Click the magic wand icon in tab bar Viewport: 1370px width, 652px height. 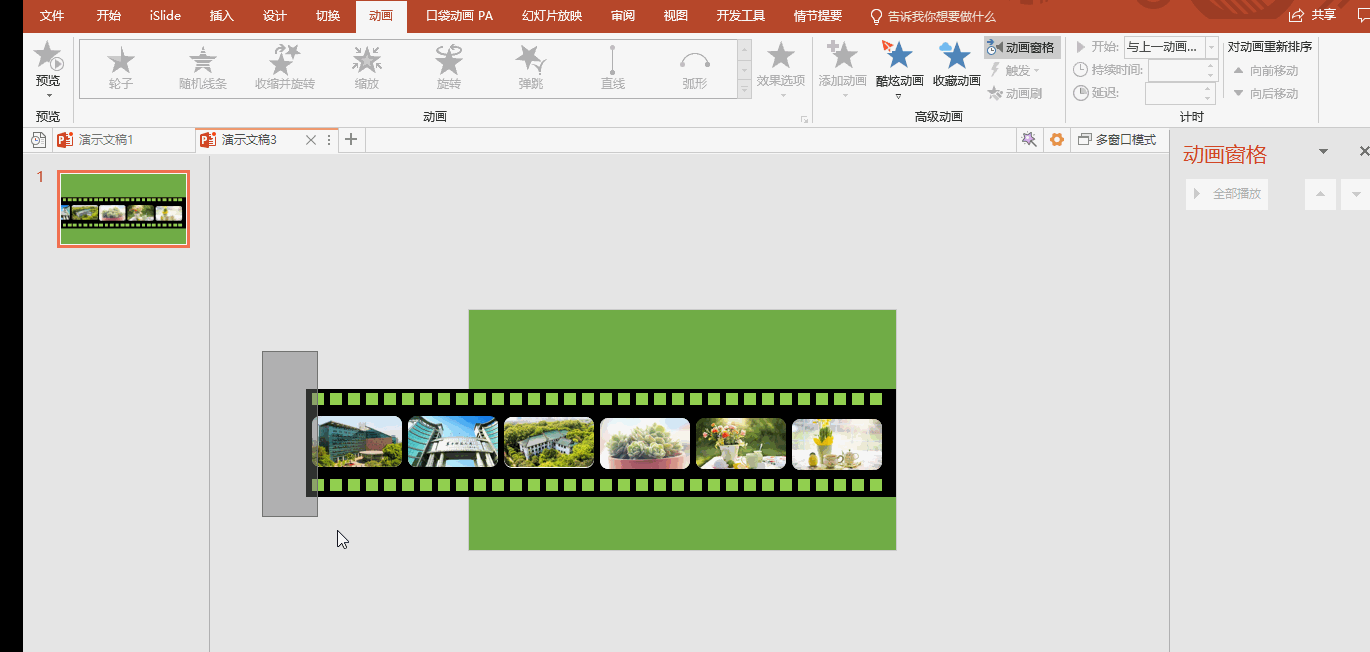coord(1028,140)
